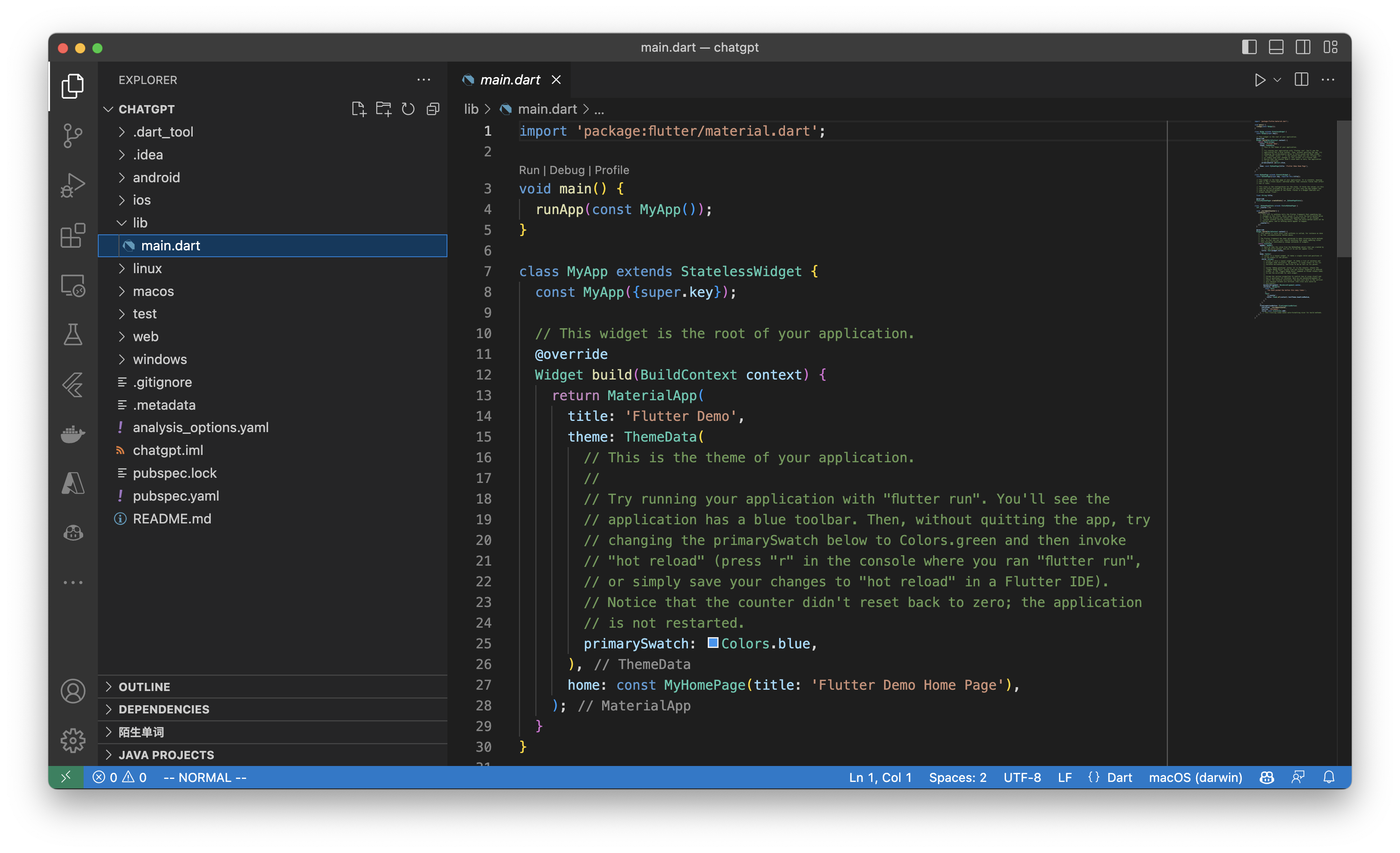Open editor more actions menu
1400x853 pixels.
tap(1328, 80)
